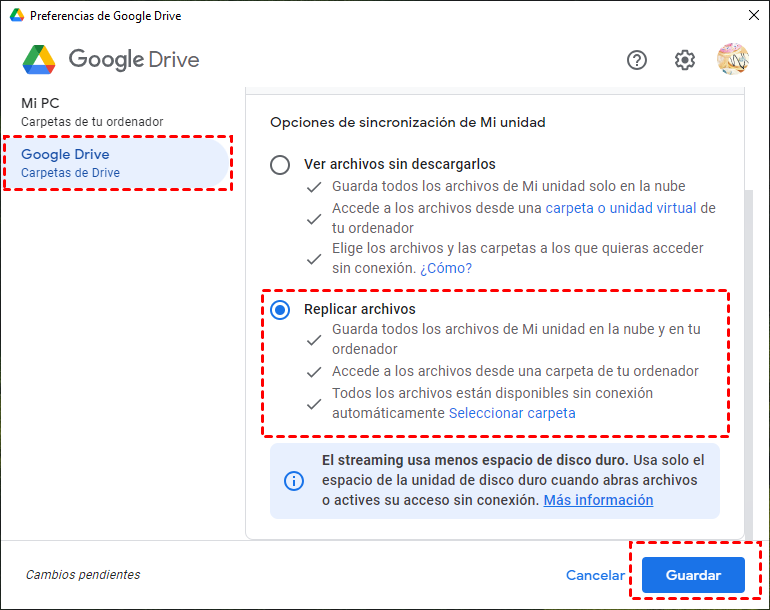Open 'carpeta o unidad virtual' link
This screenshot has height=610, width=770.
coord(621,208)
